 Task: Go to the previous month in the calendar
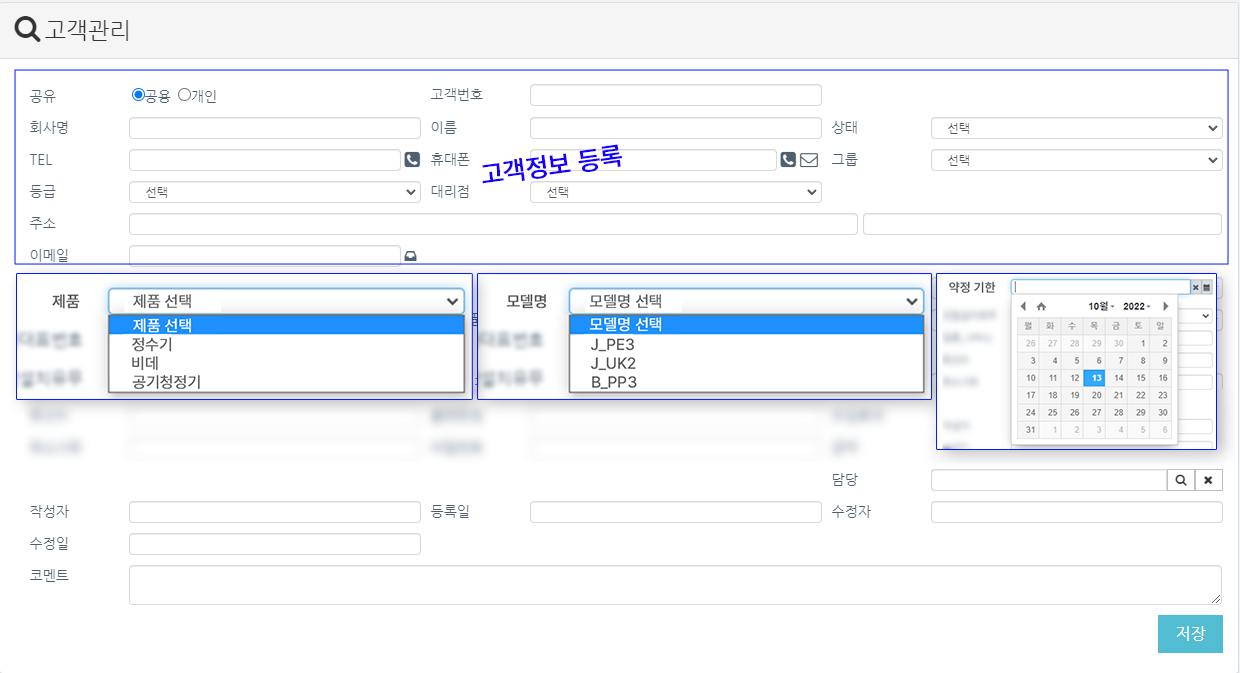[1023, 306]
